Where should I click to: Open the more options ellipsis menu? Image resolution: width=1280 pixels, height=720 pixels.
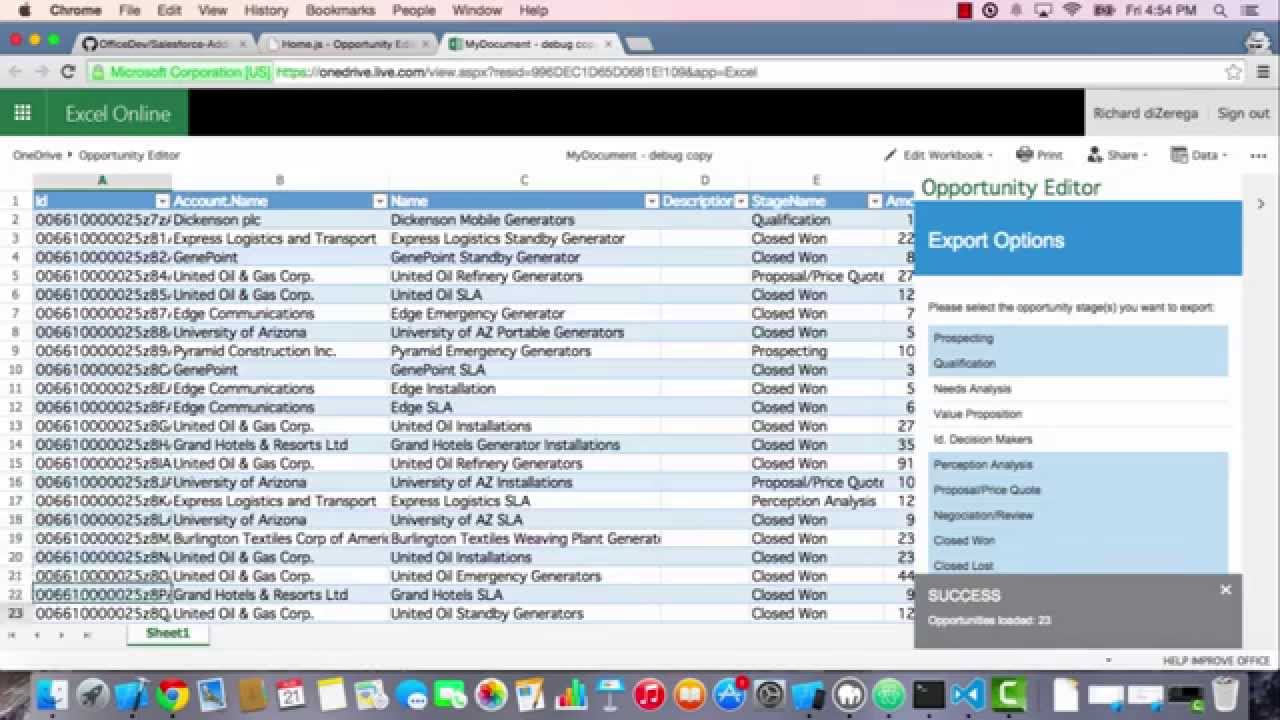click(1258, 155)
